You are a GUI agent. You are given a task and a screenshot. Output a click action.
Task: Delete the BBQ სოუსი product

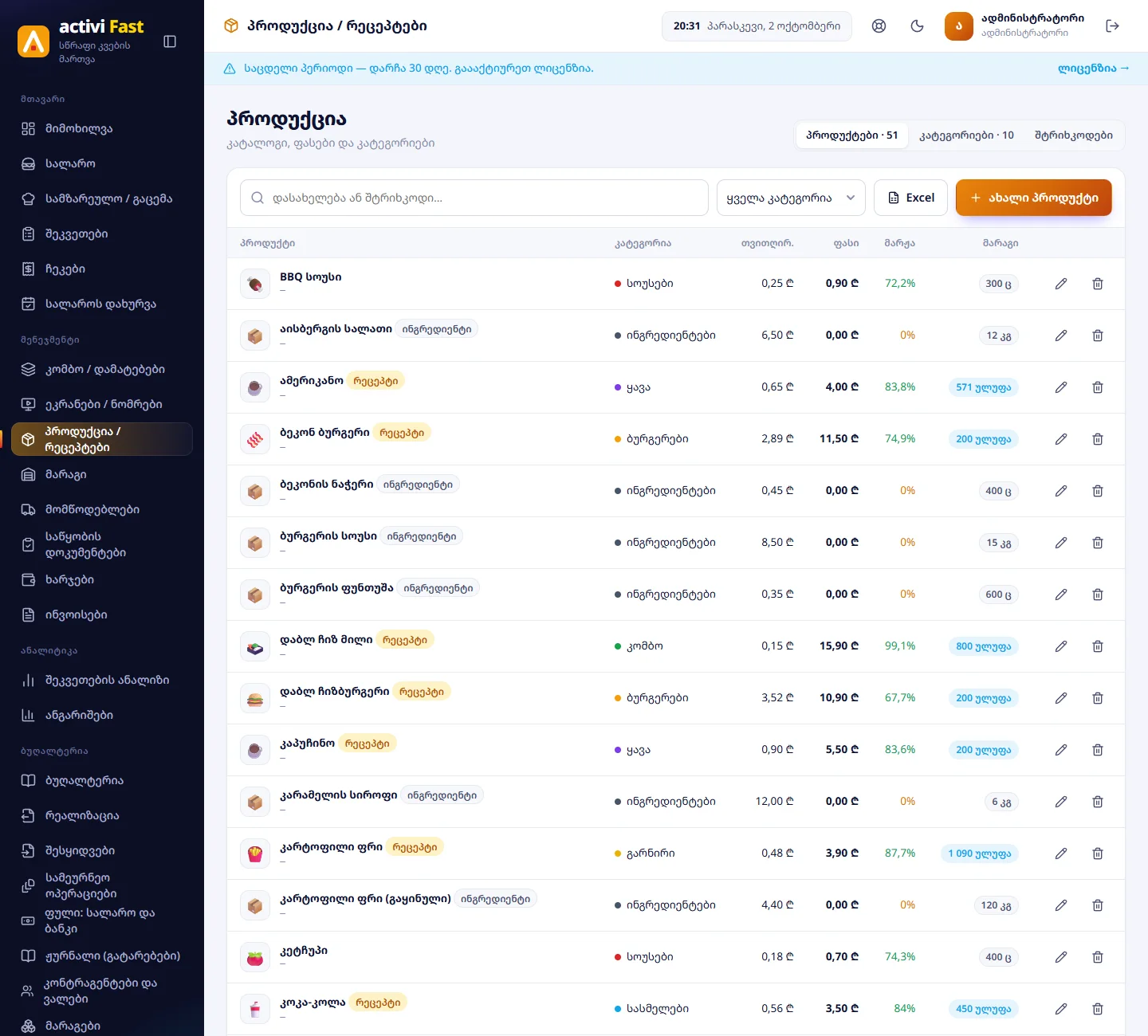coord(1098,284)
